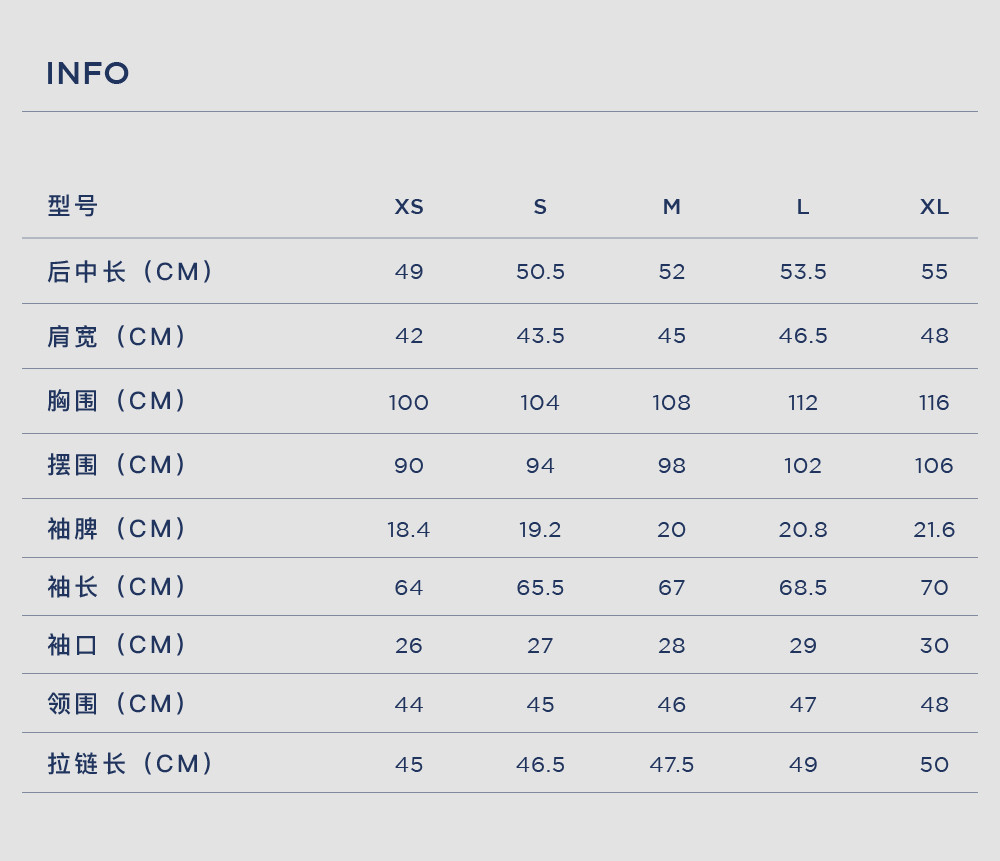The image size is (1000, 861).
Task: Click the 21.6 value for XL
Action: tap(934, 529)
